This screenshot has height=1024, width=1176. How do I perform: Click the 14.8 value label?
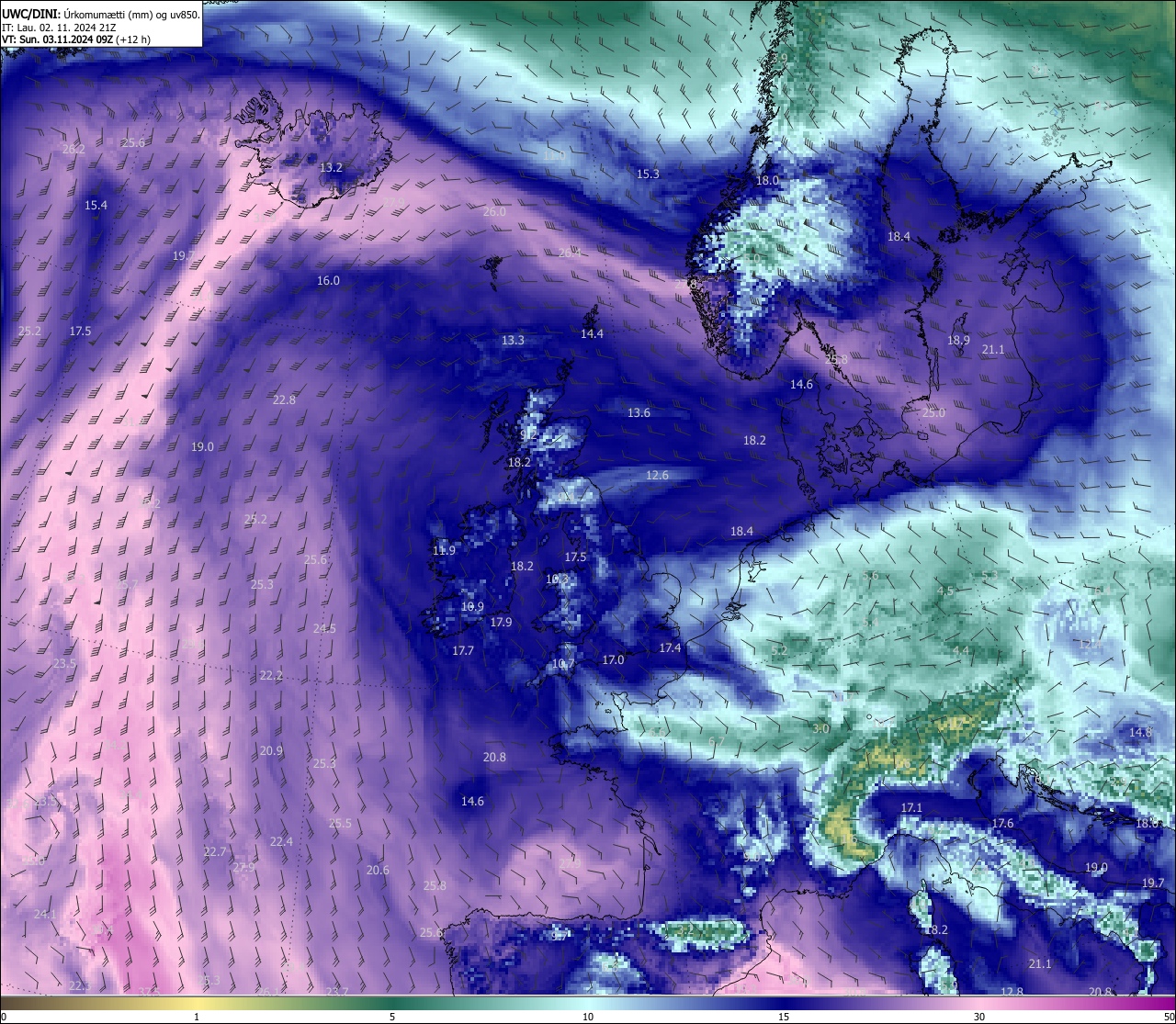tap(1140, 733)
